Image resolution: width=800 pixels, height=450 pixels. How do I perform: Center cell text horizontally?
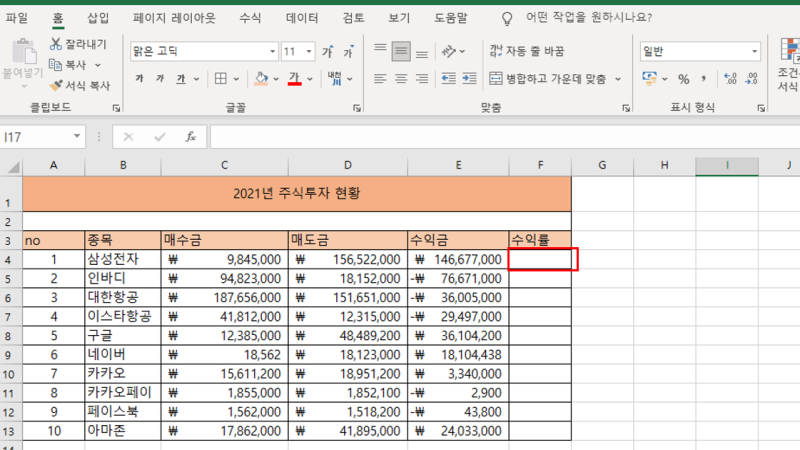(401, 79)
